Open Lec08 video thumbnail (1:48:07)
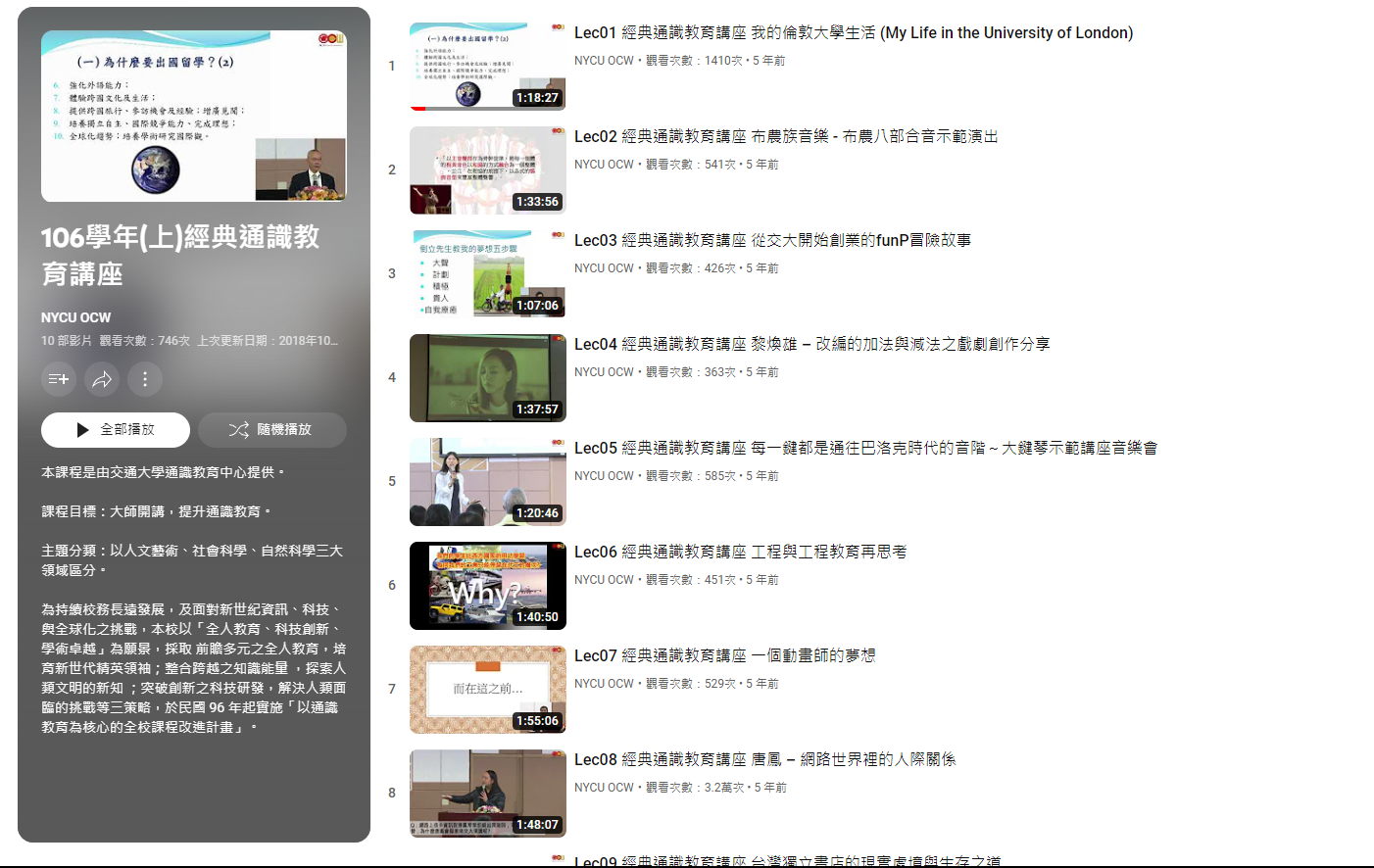Viewport: 1374px width, 868px height. (x=488, y=794)
